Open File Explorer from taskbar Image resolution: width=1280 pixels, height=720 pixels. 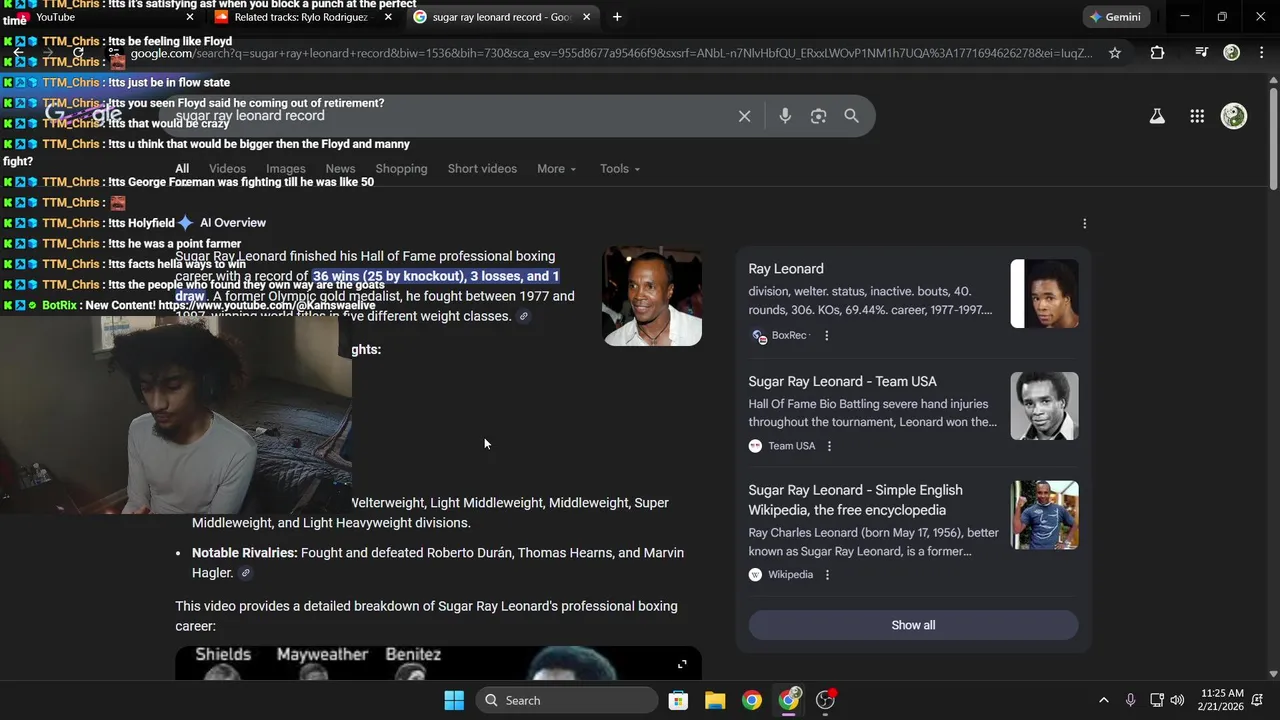coord(715,700)
